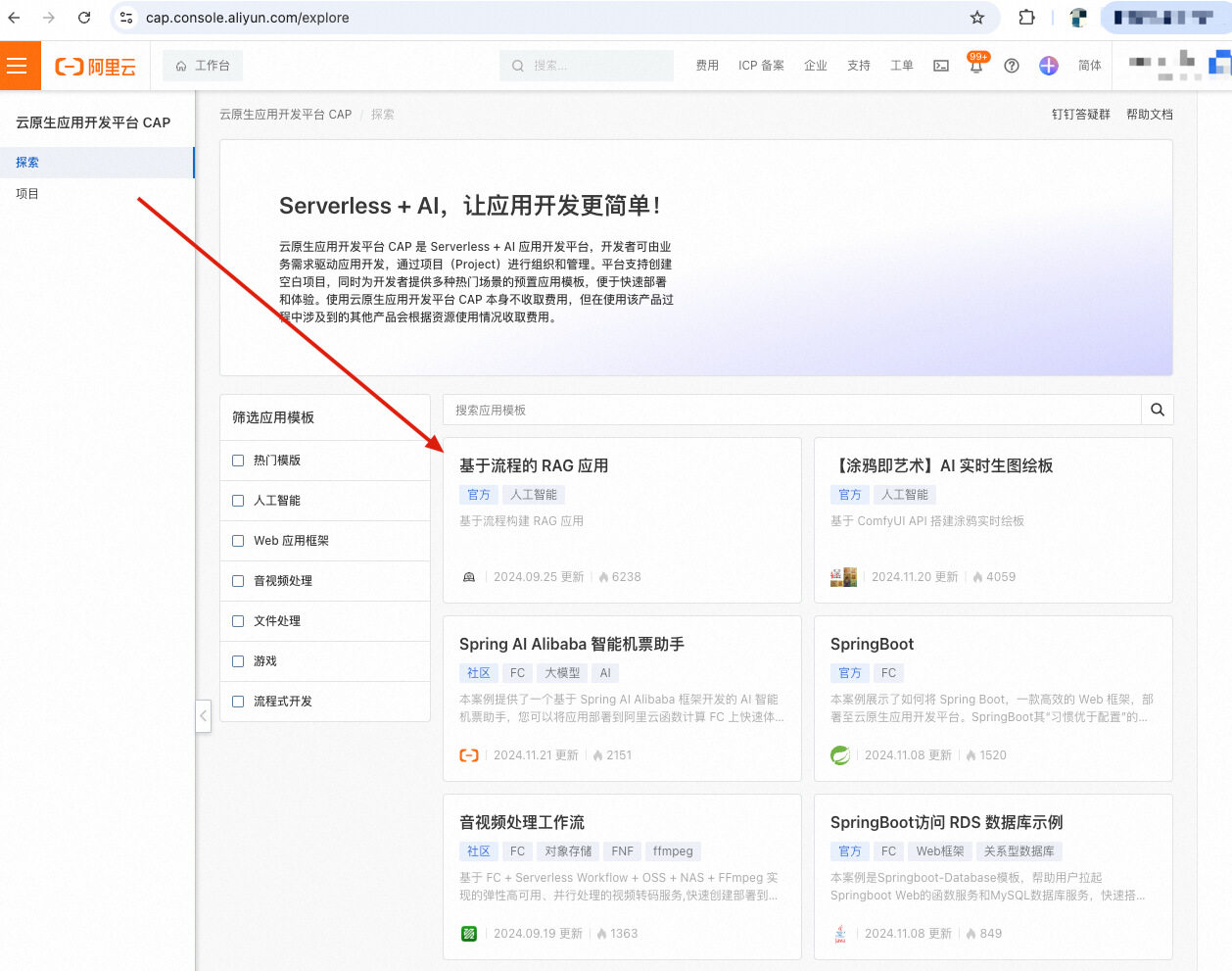Click the home icon in 工作台 button
Image resolution: width=1232 pixels, height=971 pixels.
tap(181, 66)
